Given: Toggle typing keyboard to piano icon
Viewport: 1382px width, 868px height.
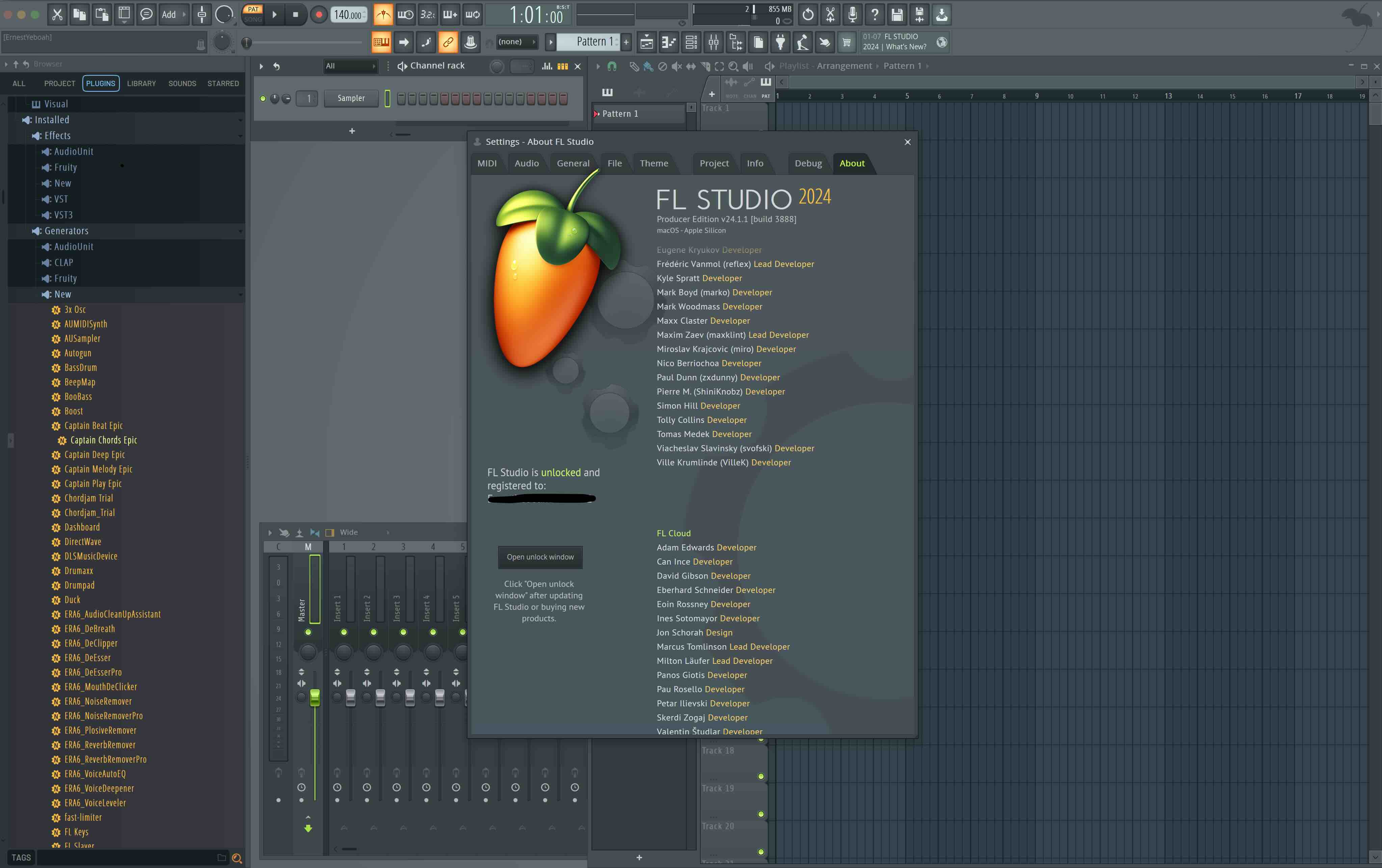Looking at the screenshot, I should [x=381, y=42].
